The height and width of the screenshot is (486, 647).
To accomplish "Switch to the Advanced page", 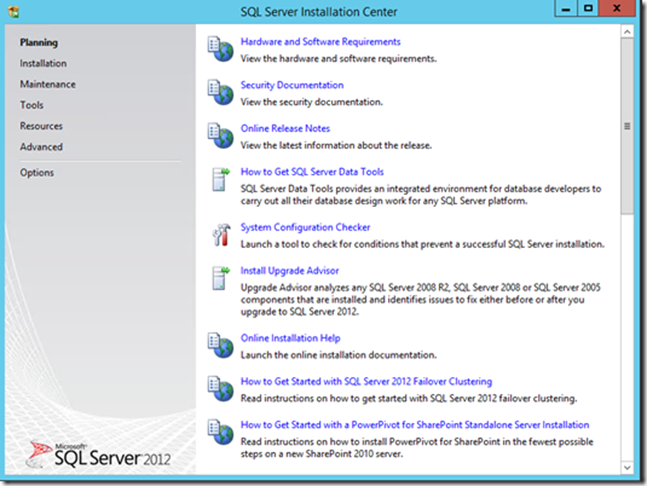I will coord(41,147).
